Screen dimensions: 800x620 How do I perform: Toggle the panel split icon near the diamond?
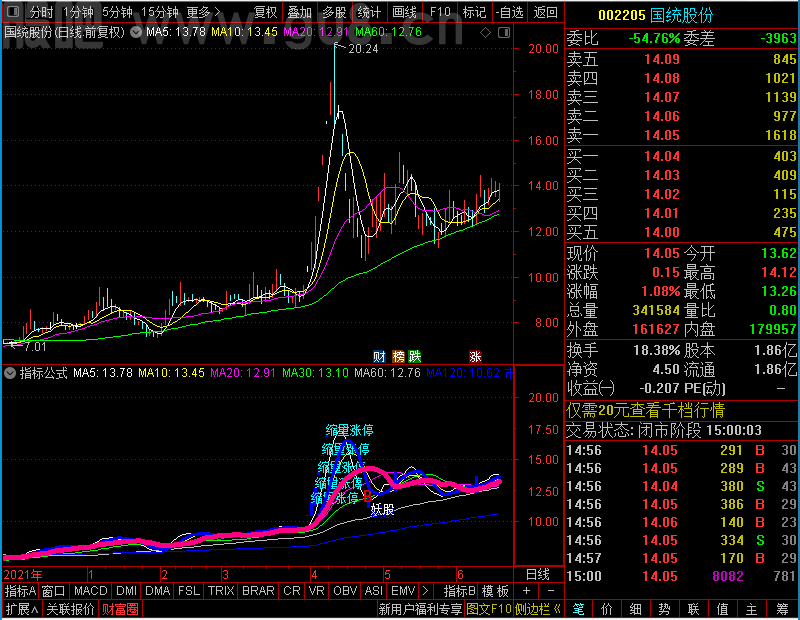(x=504, y=33)
